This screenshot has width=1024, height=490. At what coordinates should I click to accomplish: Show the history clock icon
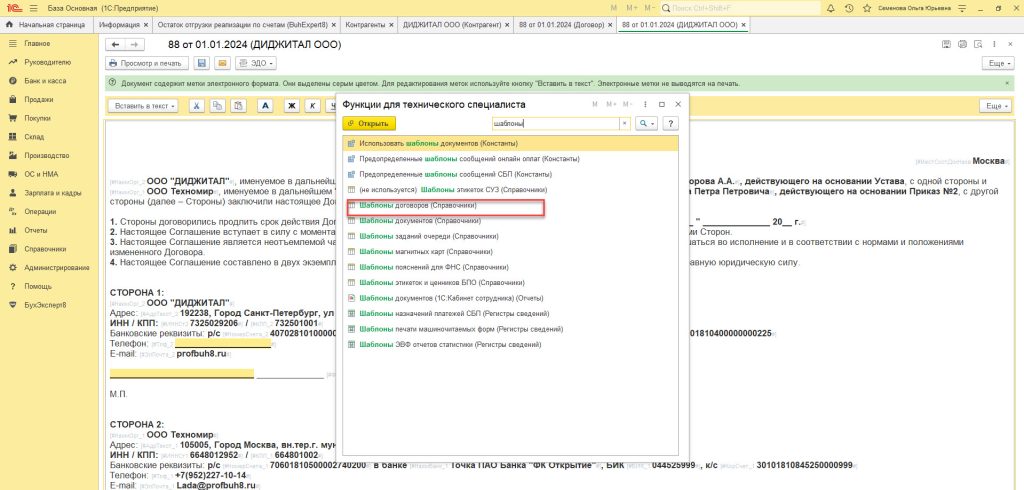pos(849,8)
